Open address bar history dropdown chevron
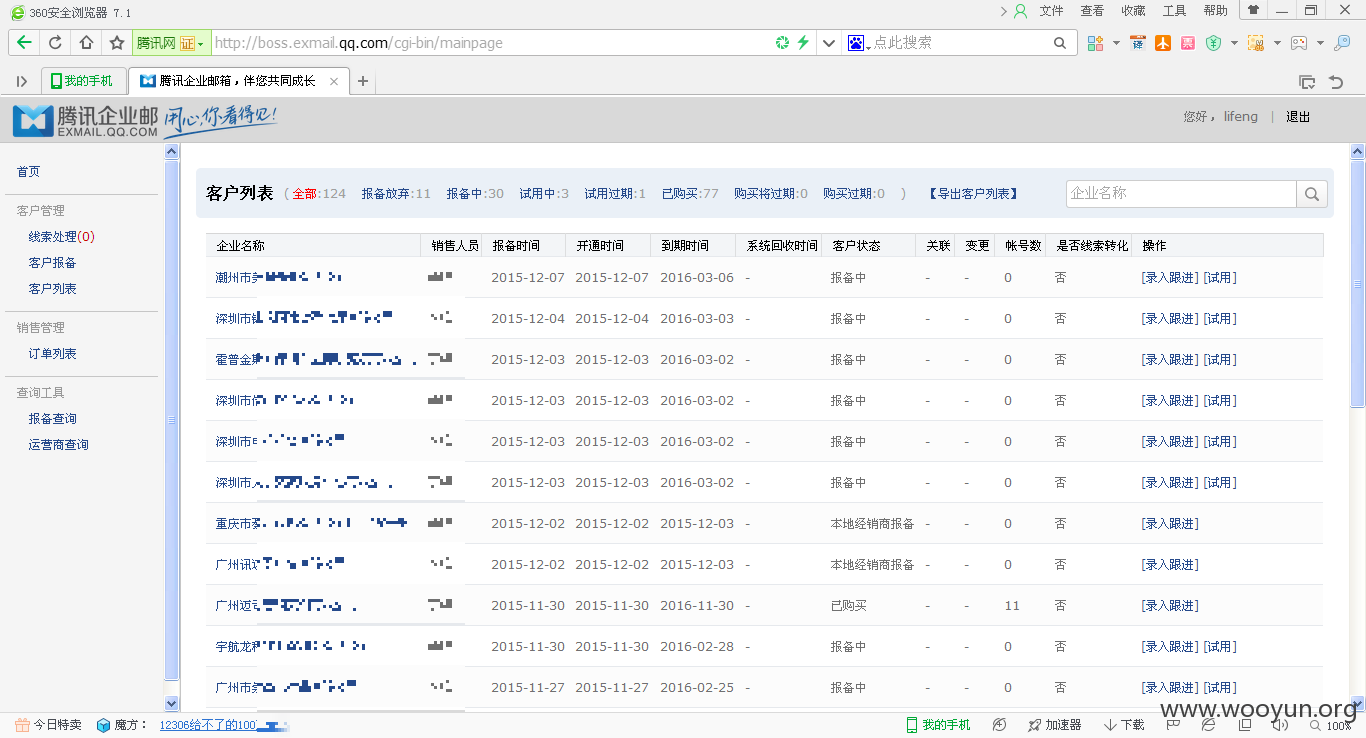 point(828,43)
